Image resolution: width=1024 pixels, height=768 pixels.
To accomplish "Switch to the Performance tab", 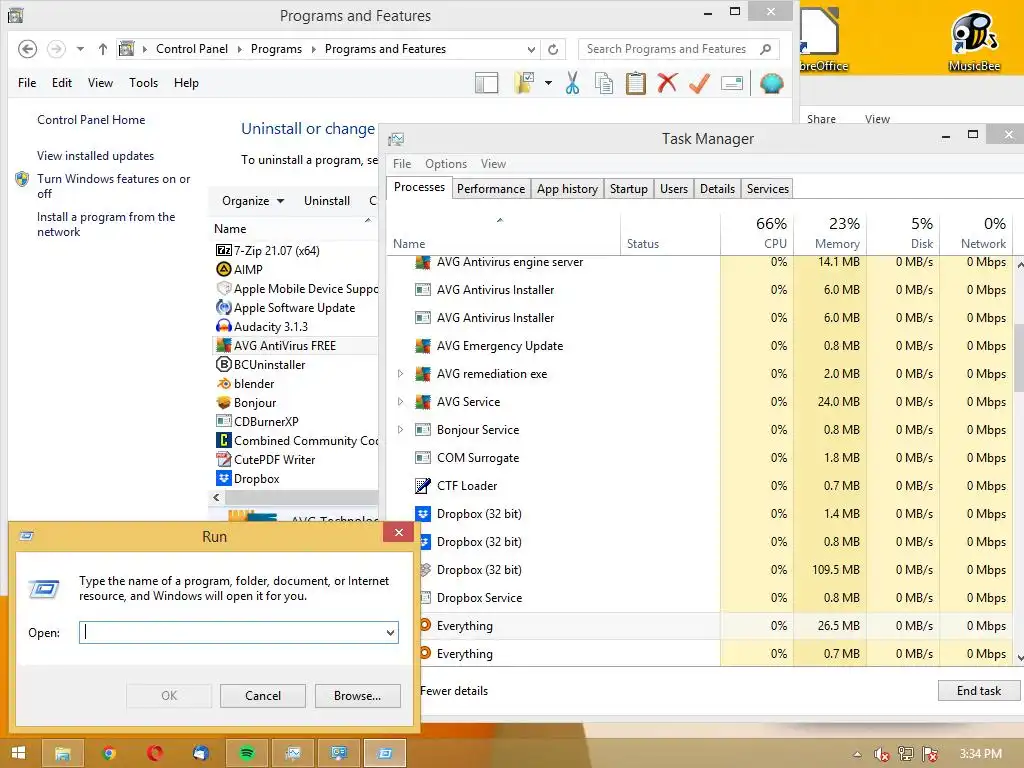I will click(490, 189).
